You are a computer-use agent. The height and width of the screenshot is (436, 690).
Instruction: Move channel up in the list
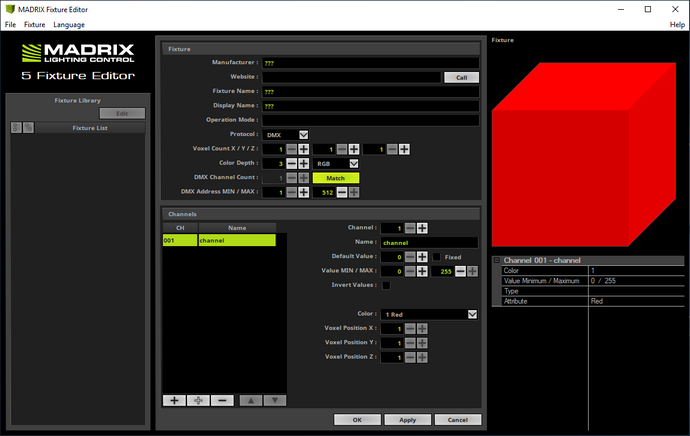pyautogui.click(x=251, y=400)
